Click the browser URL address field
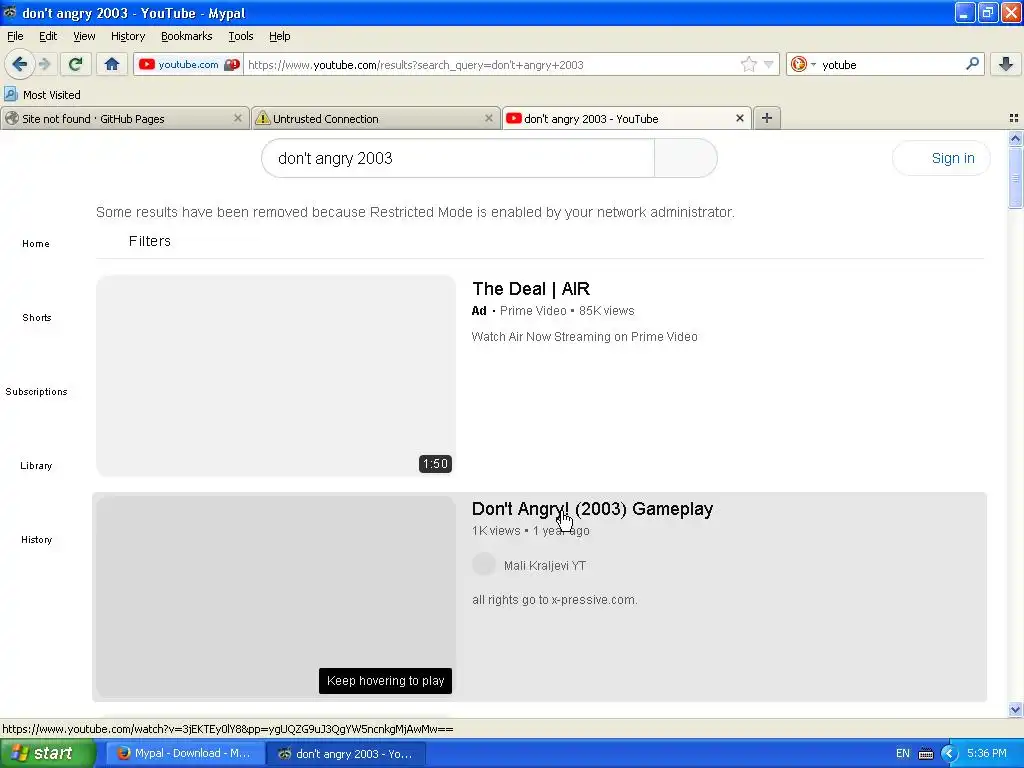This screenshot has width=1024, height=768. pyautogui.click(x=492, y=65)
